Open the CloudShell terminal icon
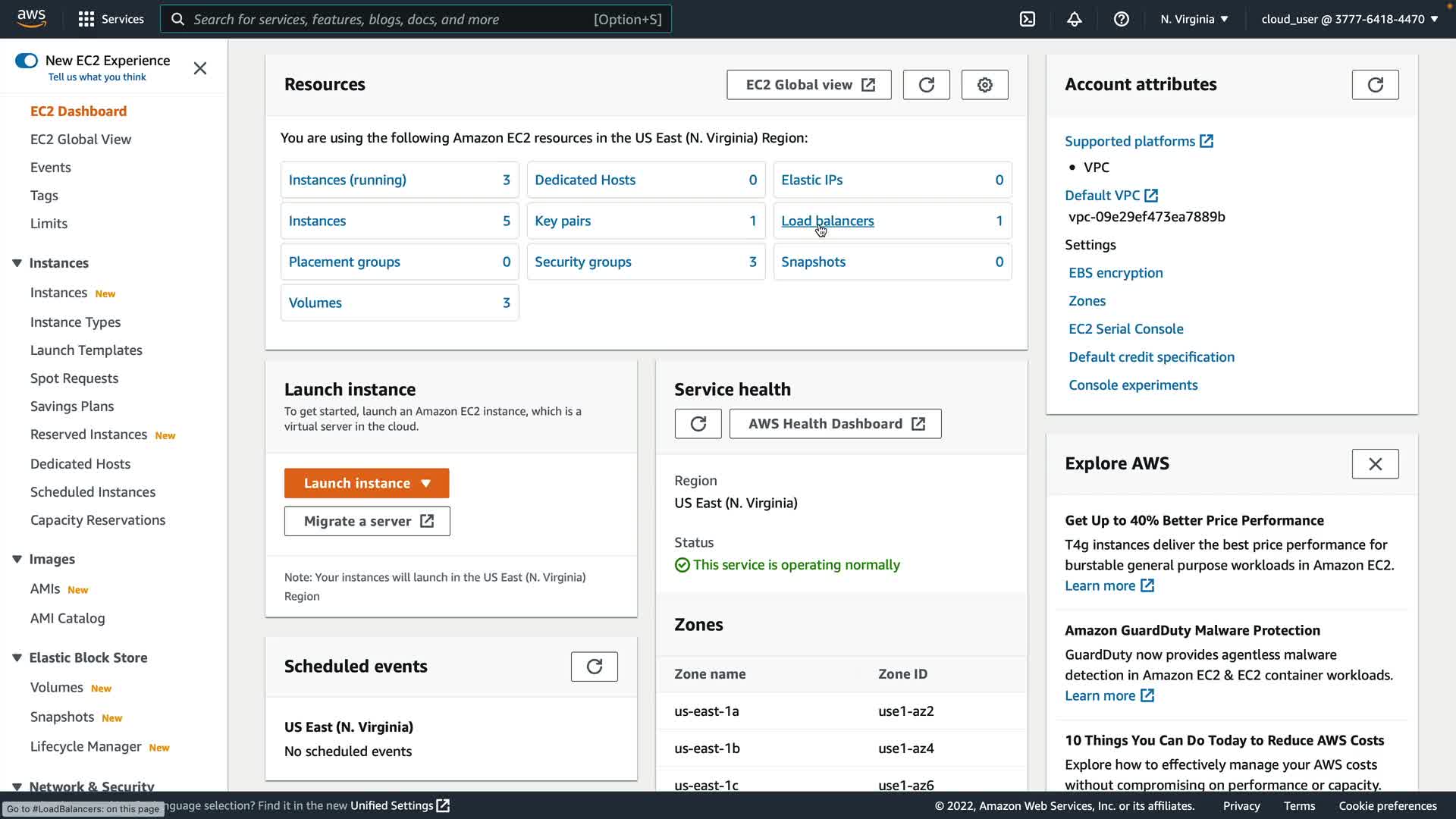1456x819 pixels. (x=1028, y=19)
